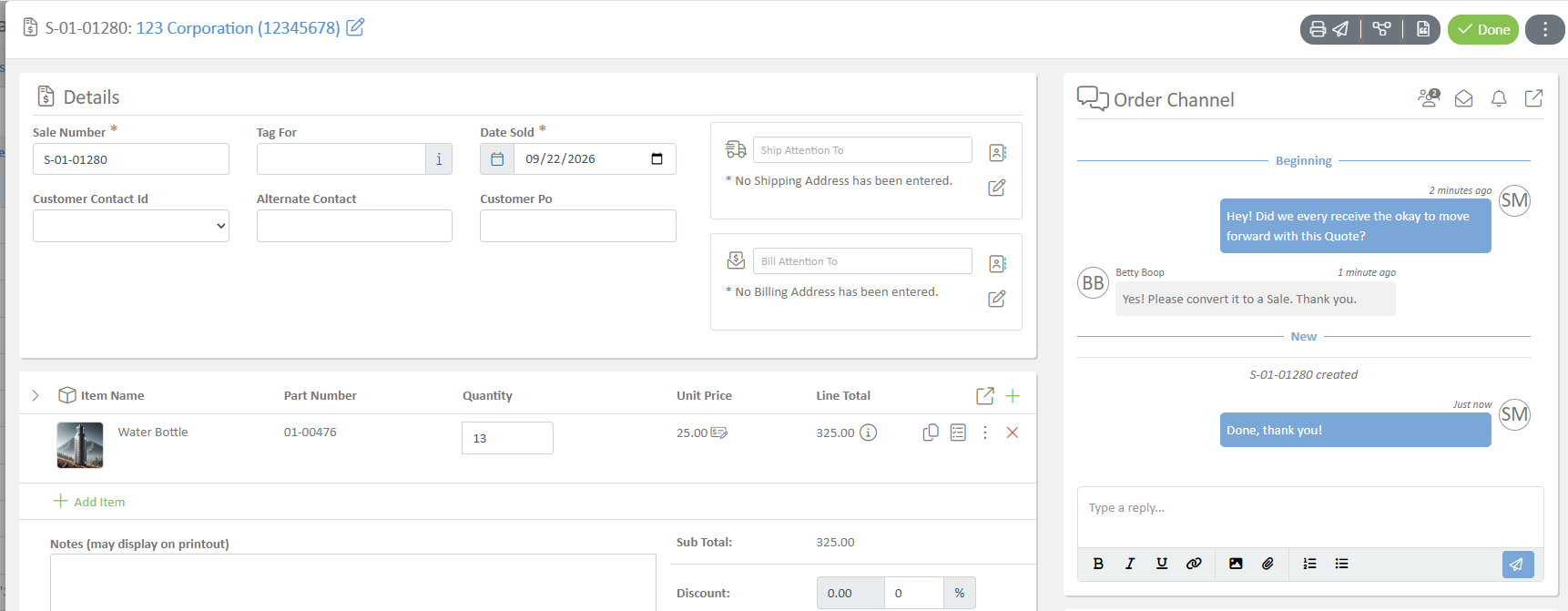Focus the Type a reply box
Screen dimensions: 1568x611
(1310, 516)
